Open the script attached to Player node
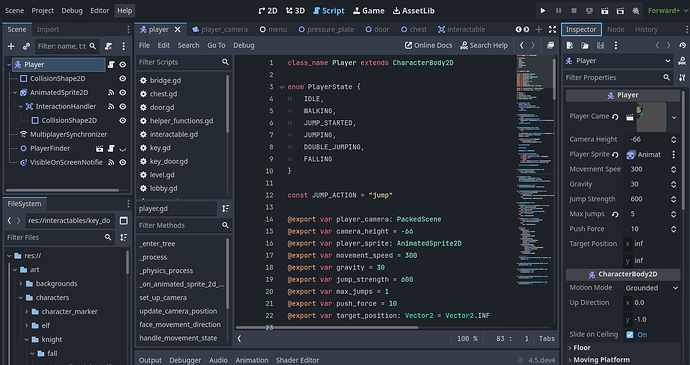 point(111,64)
